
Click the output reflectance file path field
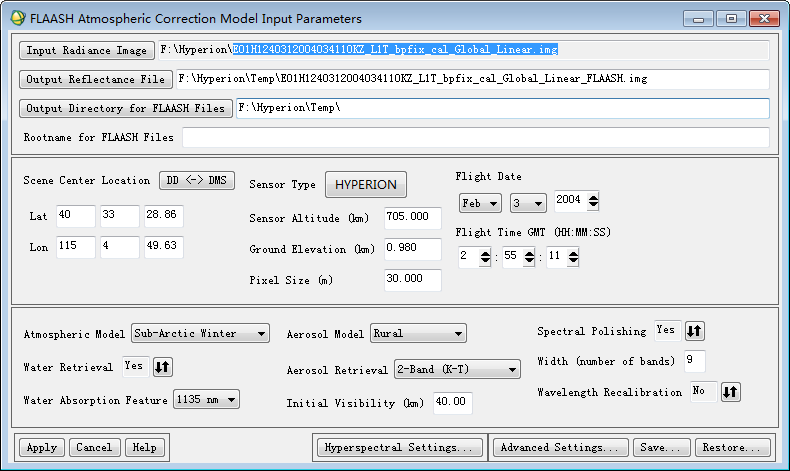pyautogui.click(x=473, y=79)
